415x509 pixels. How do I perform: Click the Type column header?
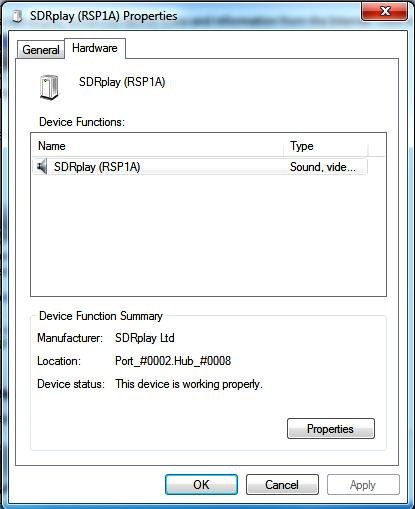325,146
